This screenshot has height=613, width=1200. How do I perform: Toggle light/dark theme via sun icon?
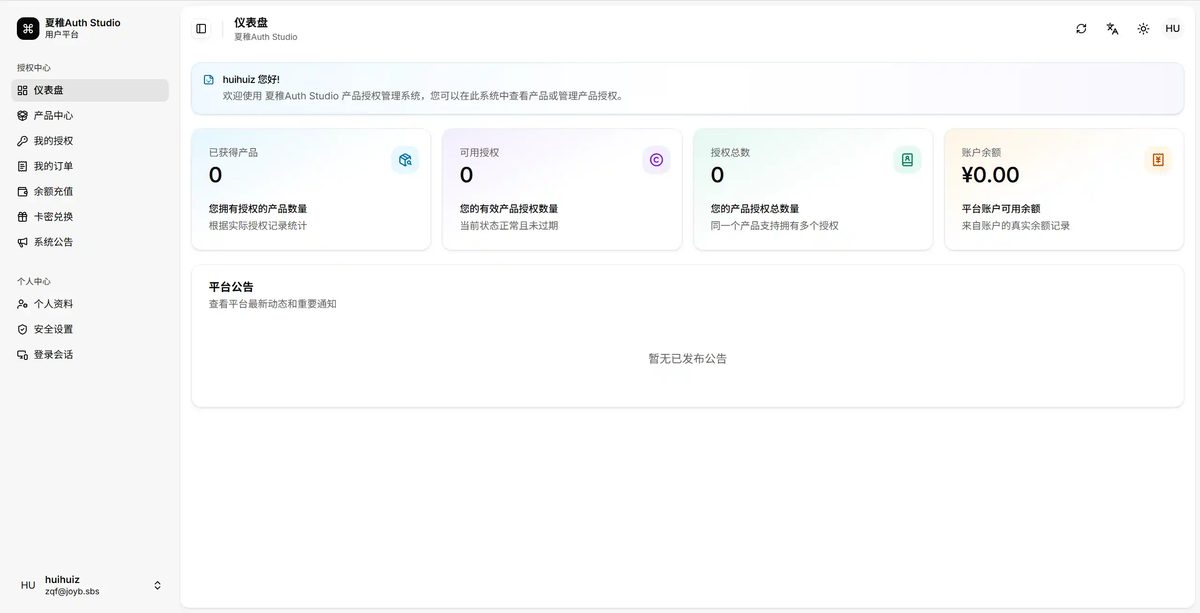click(x=1143, y=29)
